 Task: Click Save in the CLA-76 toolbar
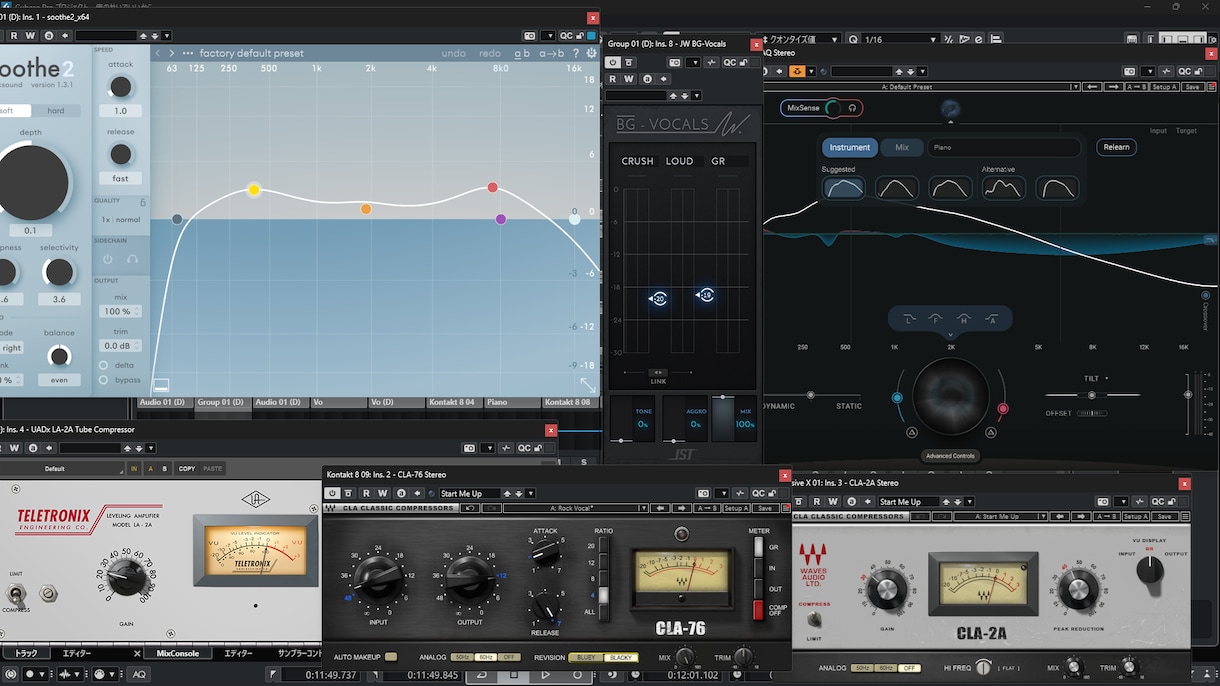point(764,508)
